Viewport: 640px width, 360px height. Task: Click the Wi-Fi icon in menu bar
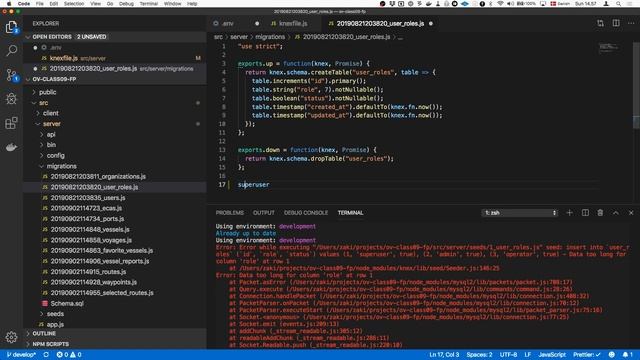500,4
